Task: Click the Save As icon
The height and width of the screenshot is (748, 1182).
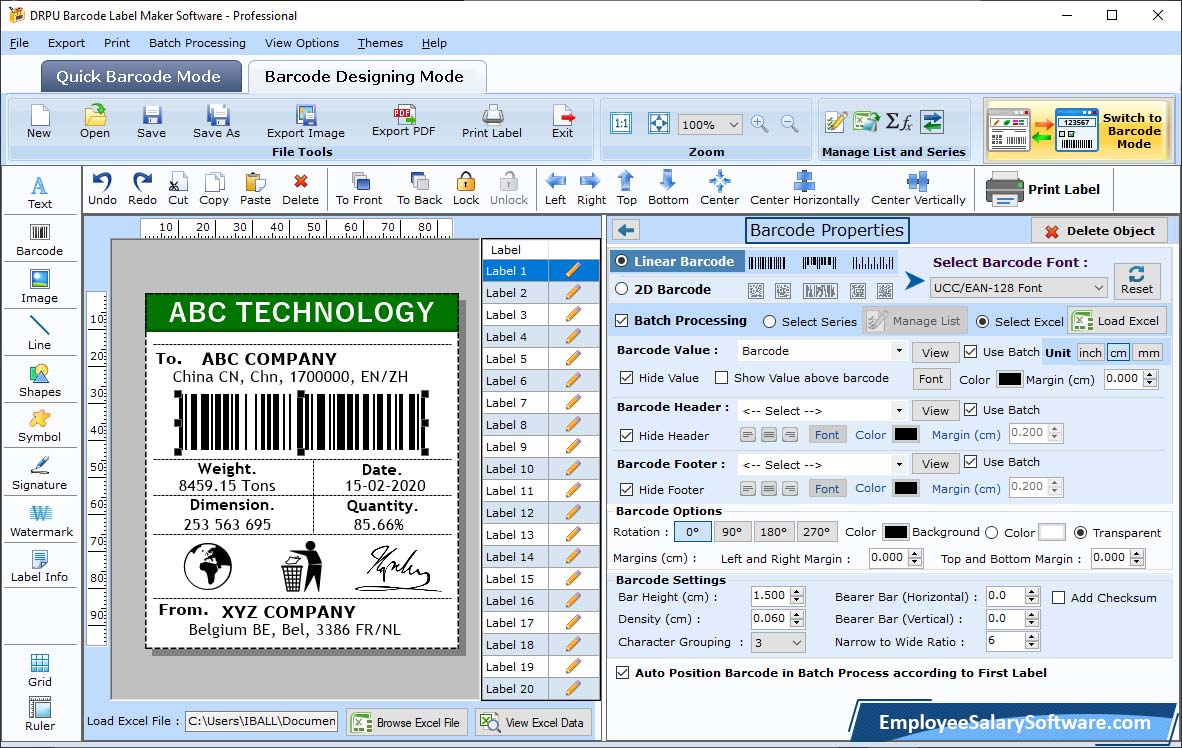Action: [216, 121]
